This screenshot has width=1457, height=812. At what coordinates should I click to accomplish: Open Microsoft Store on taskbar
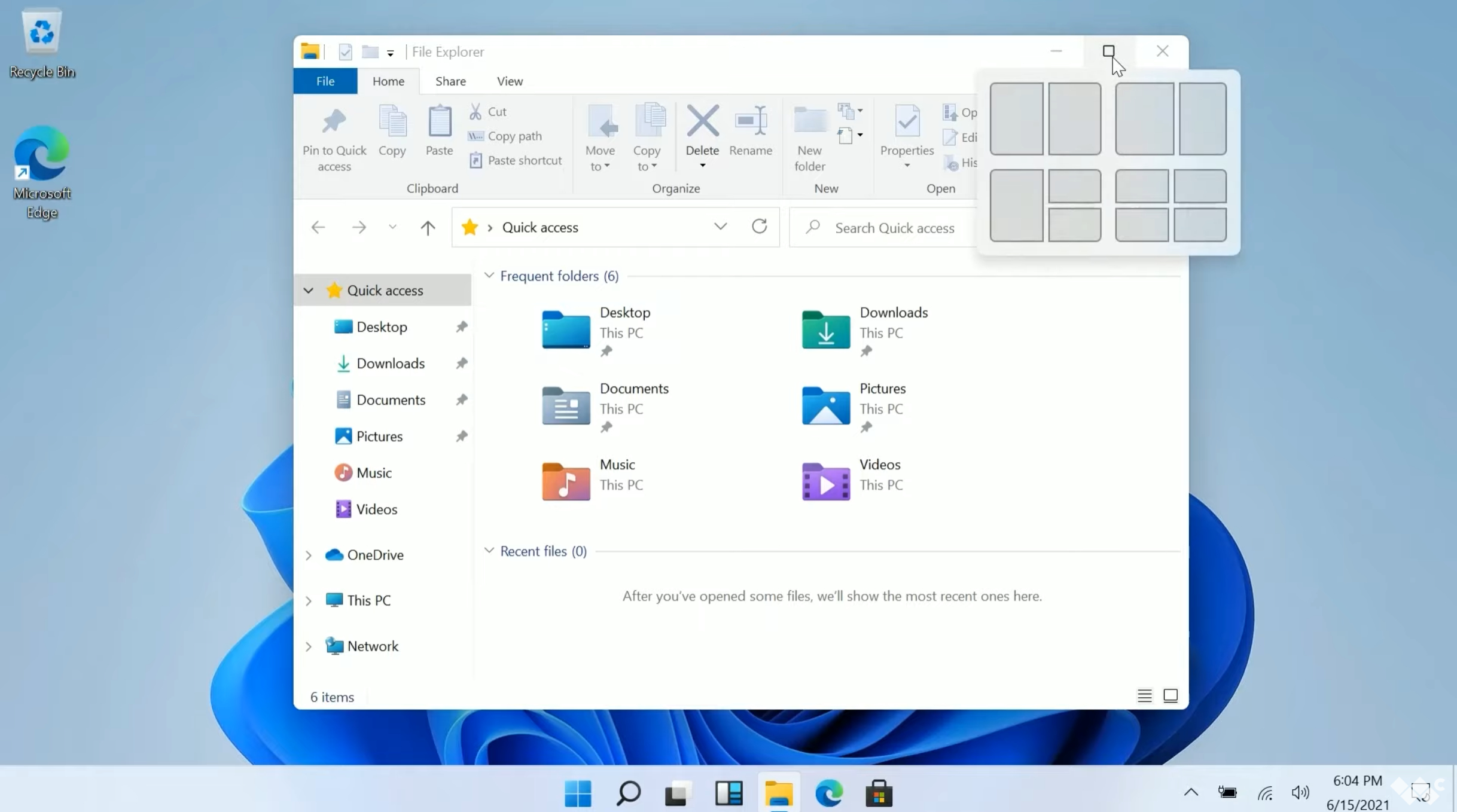click(x=879, y=793)
